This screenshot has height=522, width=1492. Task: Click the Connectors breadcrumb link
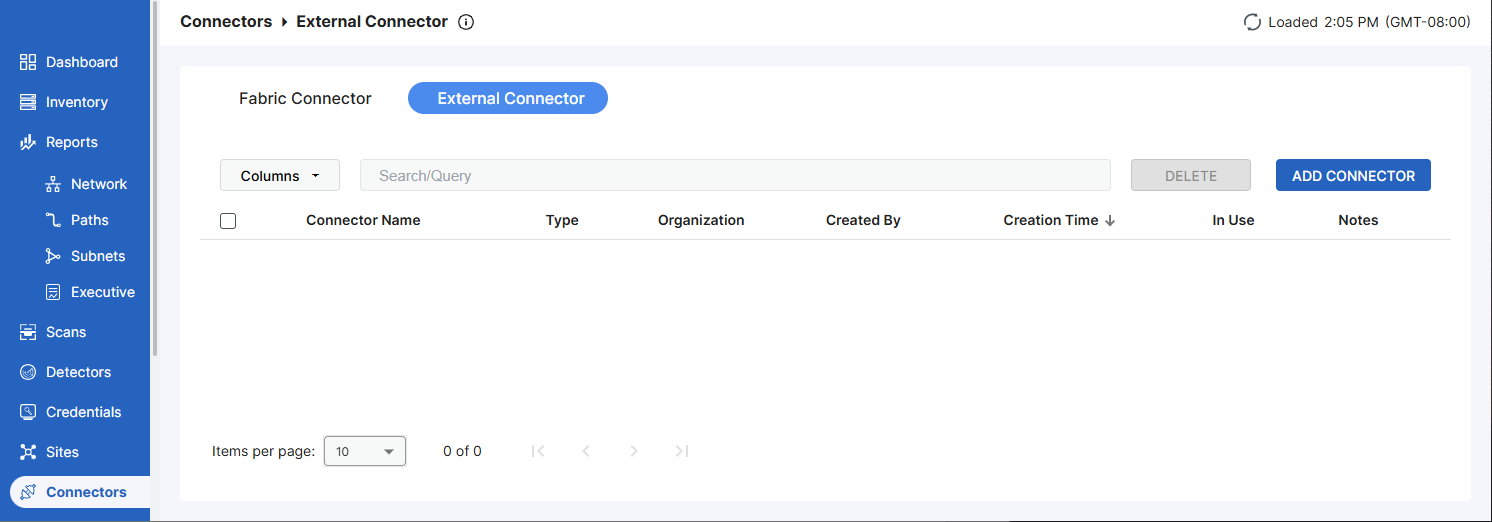[x=226, y=22]
